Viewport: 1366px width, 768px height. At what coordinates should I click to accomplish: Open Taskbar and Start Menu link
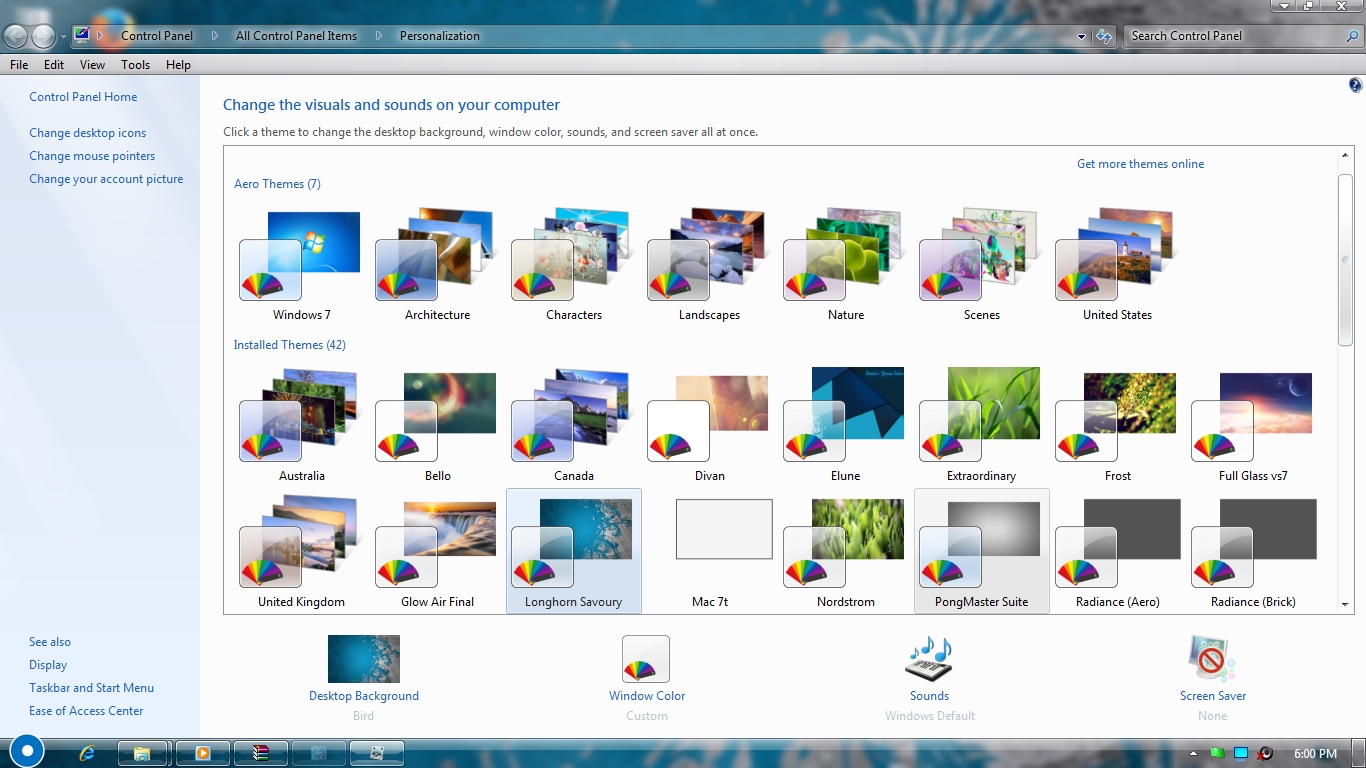pyautogui.click(x=91, y=688)
